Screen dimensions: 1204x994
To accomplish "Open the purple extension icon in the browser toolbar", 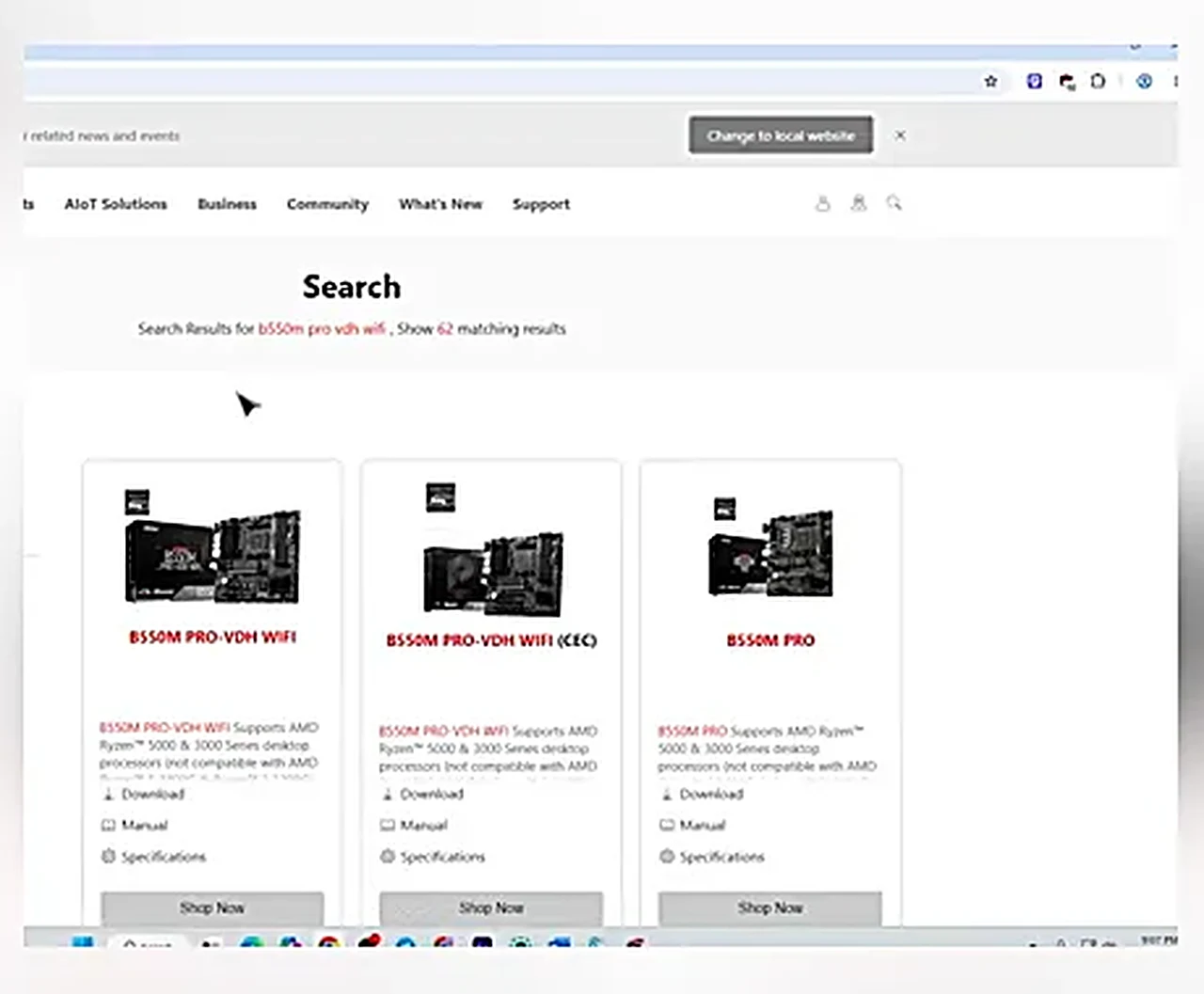I will pyautogui.click(x=1034, y=82).
